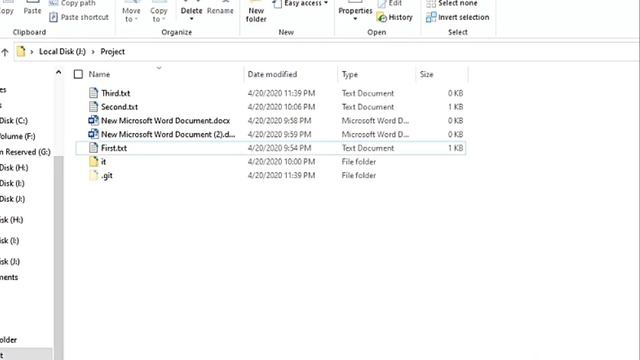
Task: Select Third.txt file icon
Action: click(93, 93)
